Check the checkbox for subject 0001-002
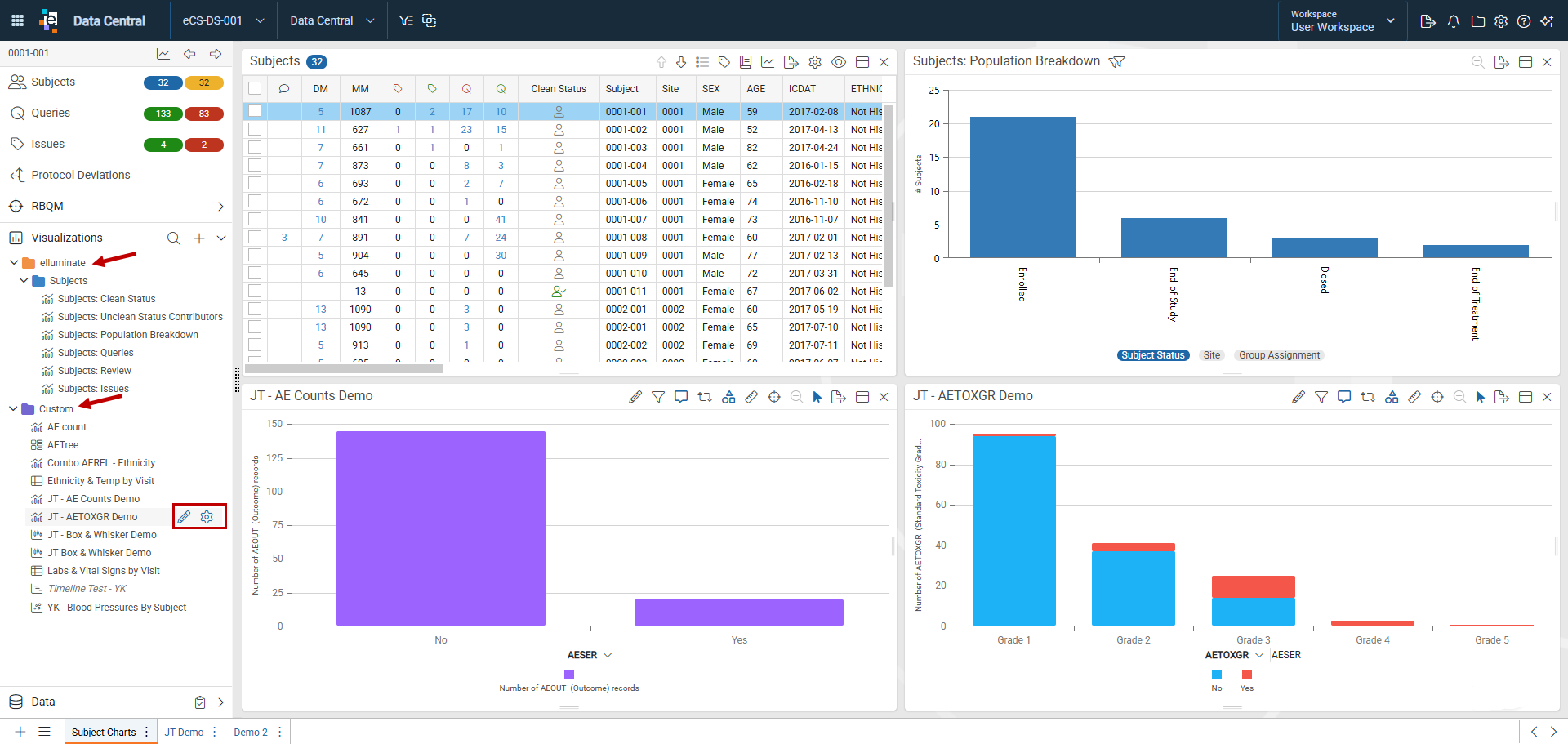1568x744 pixels. tap(255, 129)
